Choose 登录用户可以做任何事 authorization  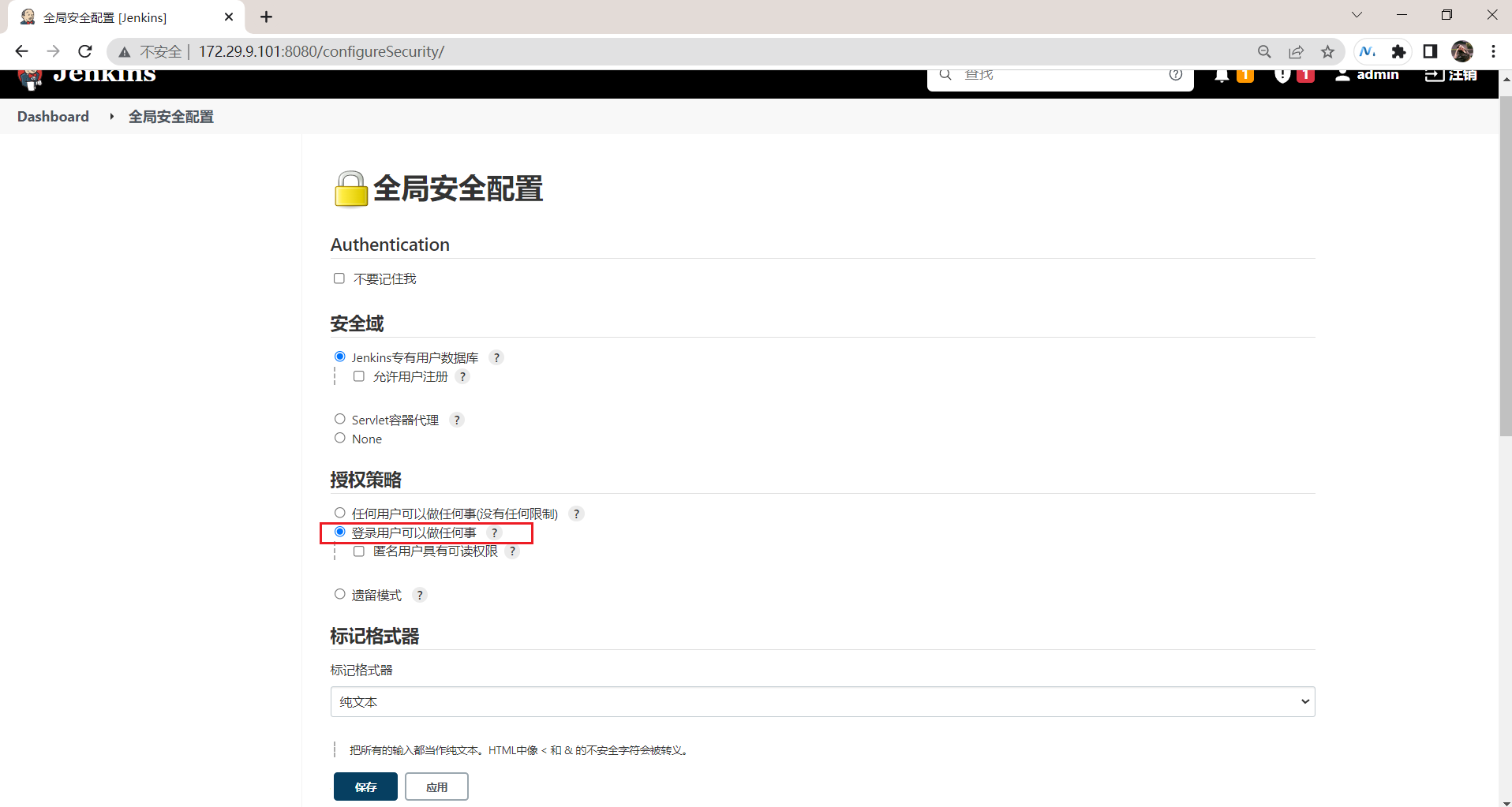(340, 532)
